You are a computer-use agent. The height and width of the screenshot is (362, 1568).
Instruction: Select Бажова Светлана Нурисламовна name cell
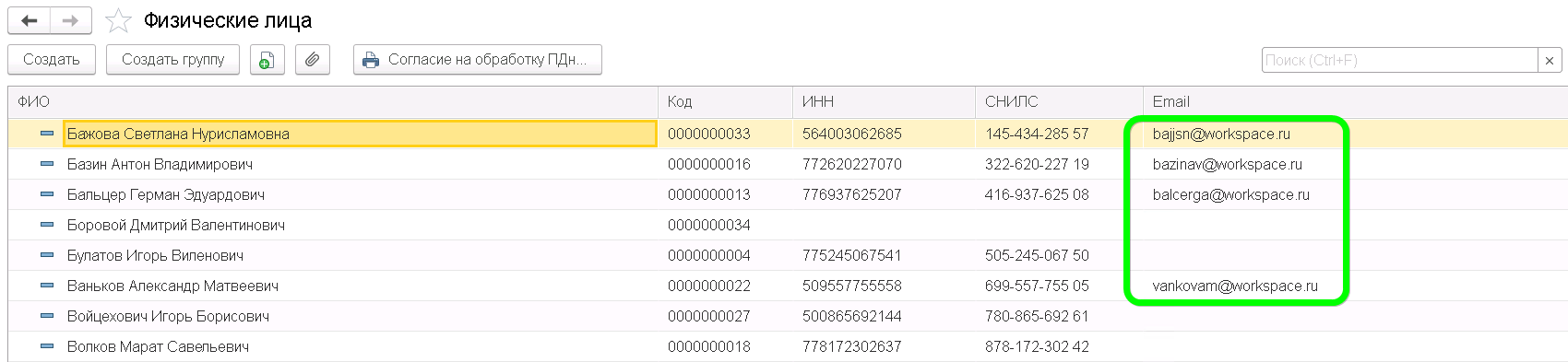pyautogui.click(x=360, y=134)
